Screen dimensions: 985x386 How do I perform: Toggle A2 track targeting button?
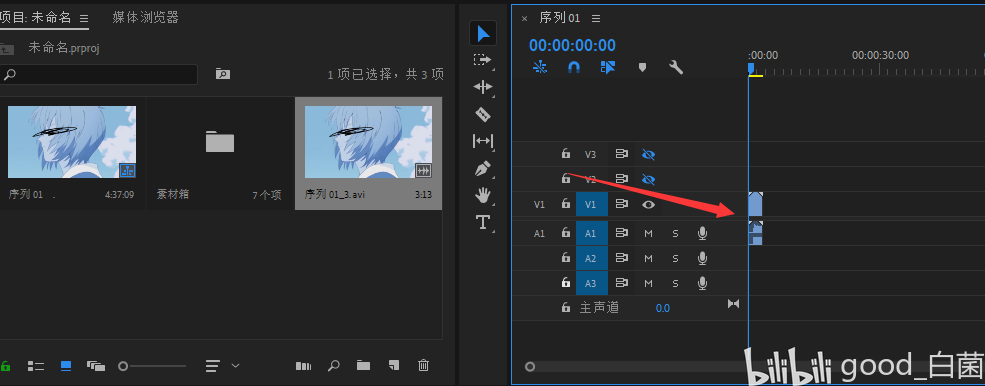[592, 258]
